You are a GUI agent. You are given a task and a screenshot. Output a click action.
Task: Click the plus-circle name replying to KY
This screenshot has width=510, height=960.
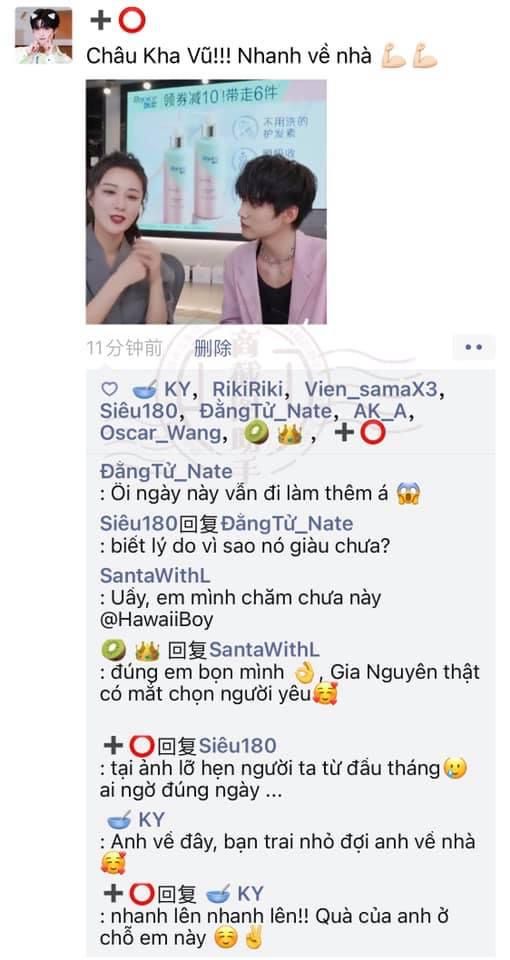coord(130,894)
